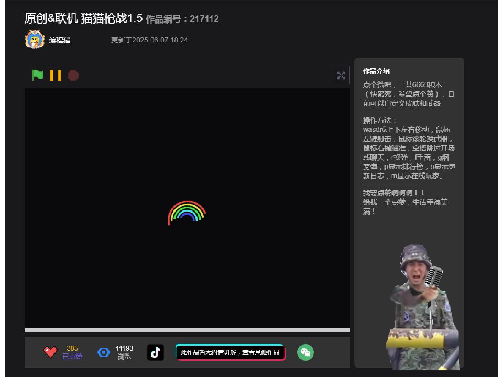
Task: Open the TikTok share icon
Action: (x=155, y=352)
